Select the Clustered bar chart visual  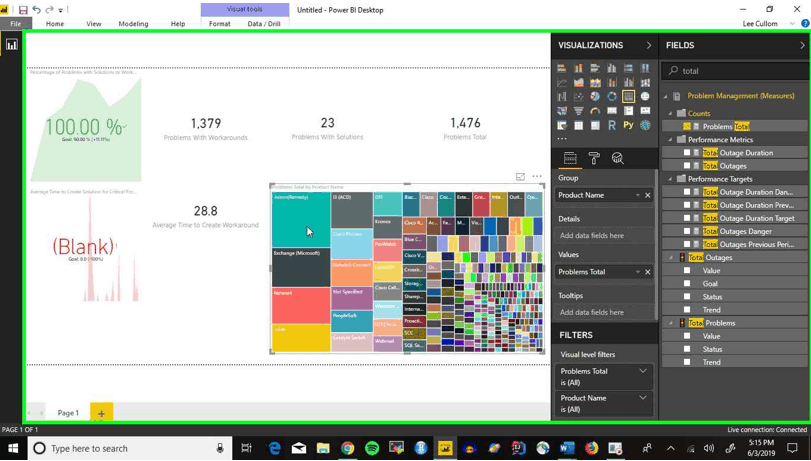point(595,68)
